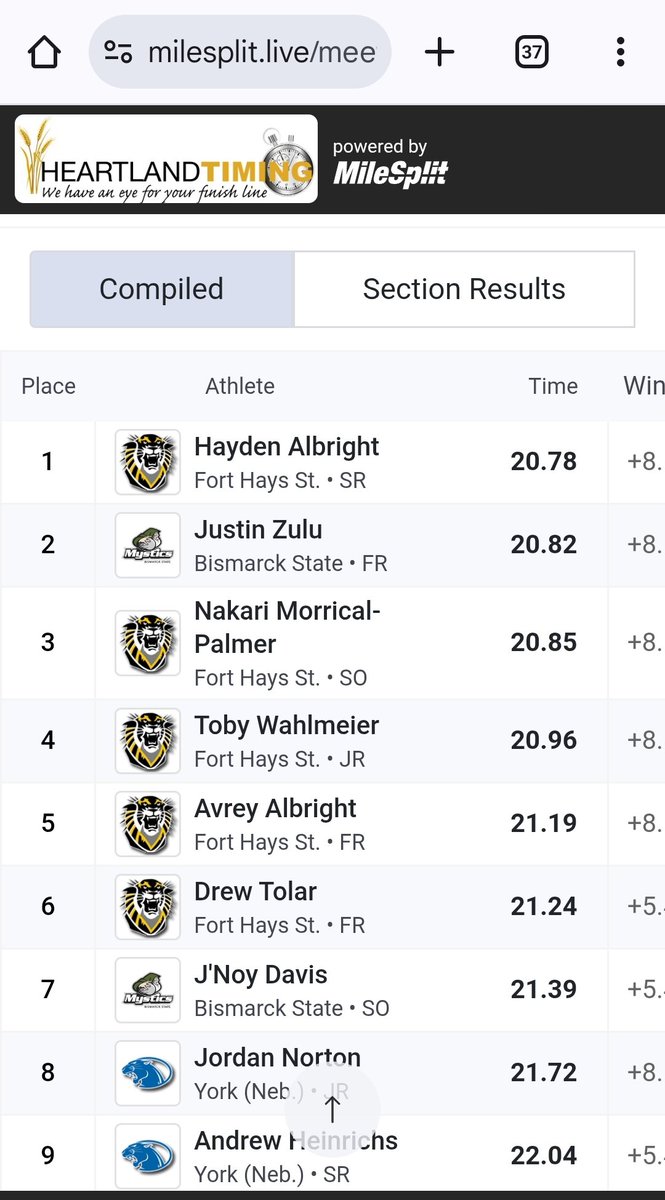Click the Place column header
This screenshot has width=665, height=1200.
(48, 386)
